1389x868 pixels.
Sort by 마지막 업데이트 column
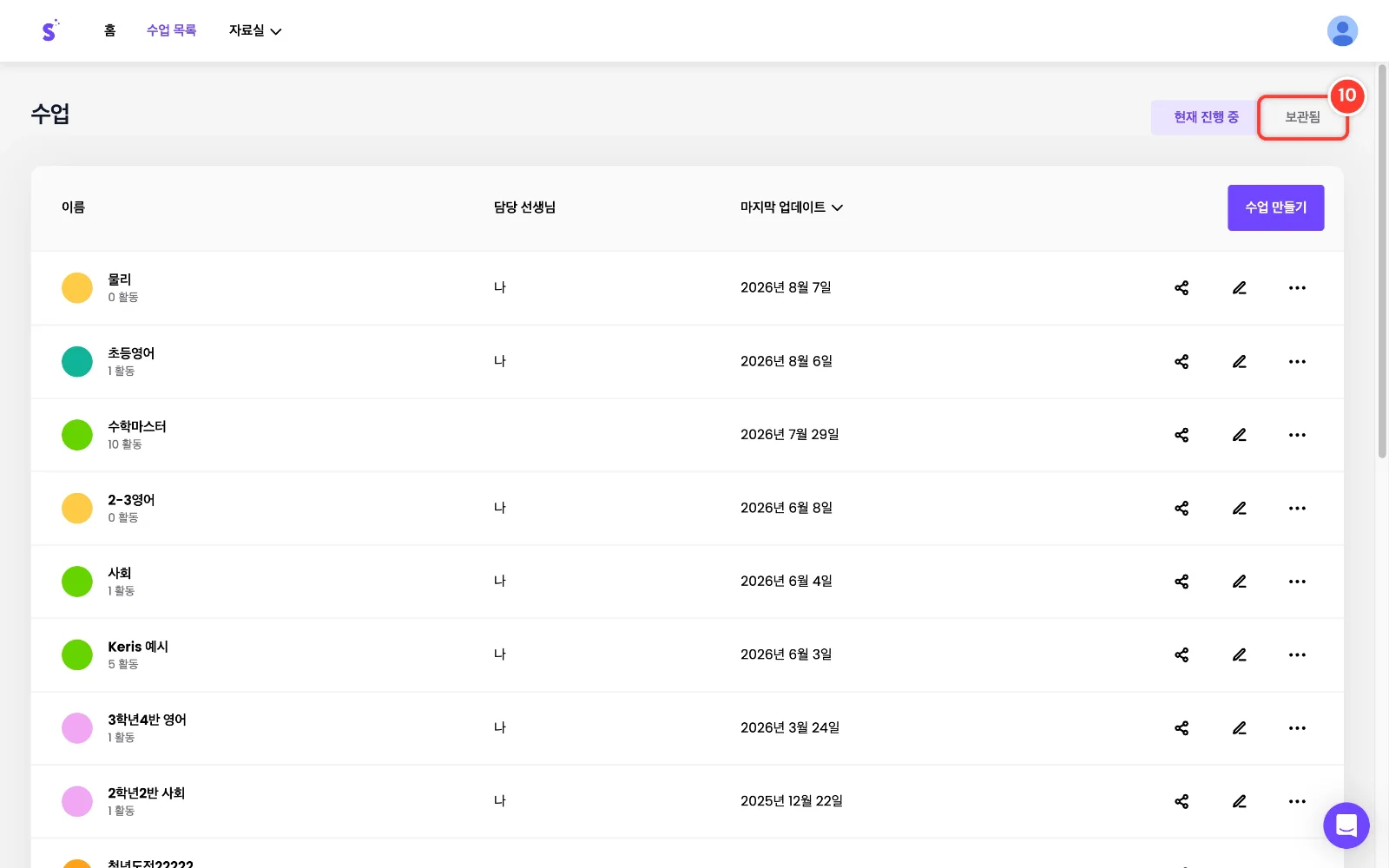(791, 207)
